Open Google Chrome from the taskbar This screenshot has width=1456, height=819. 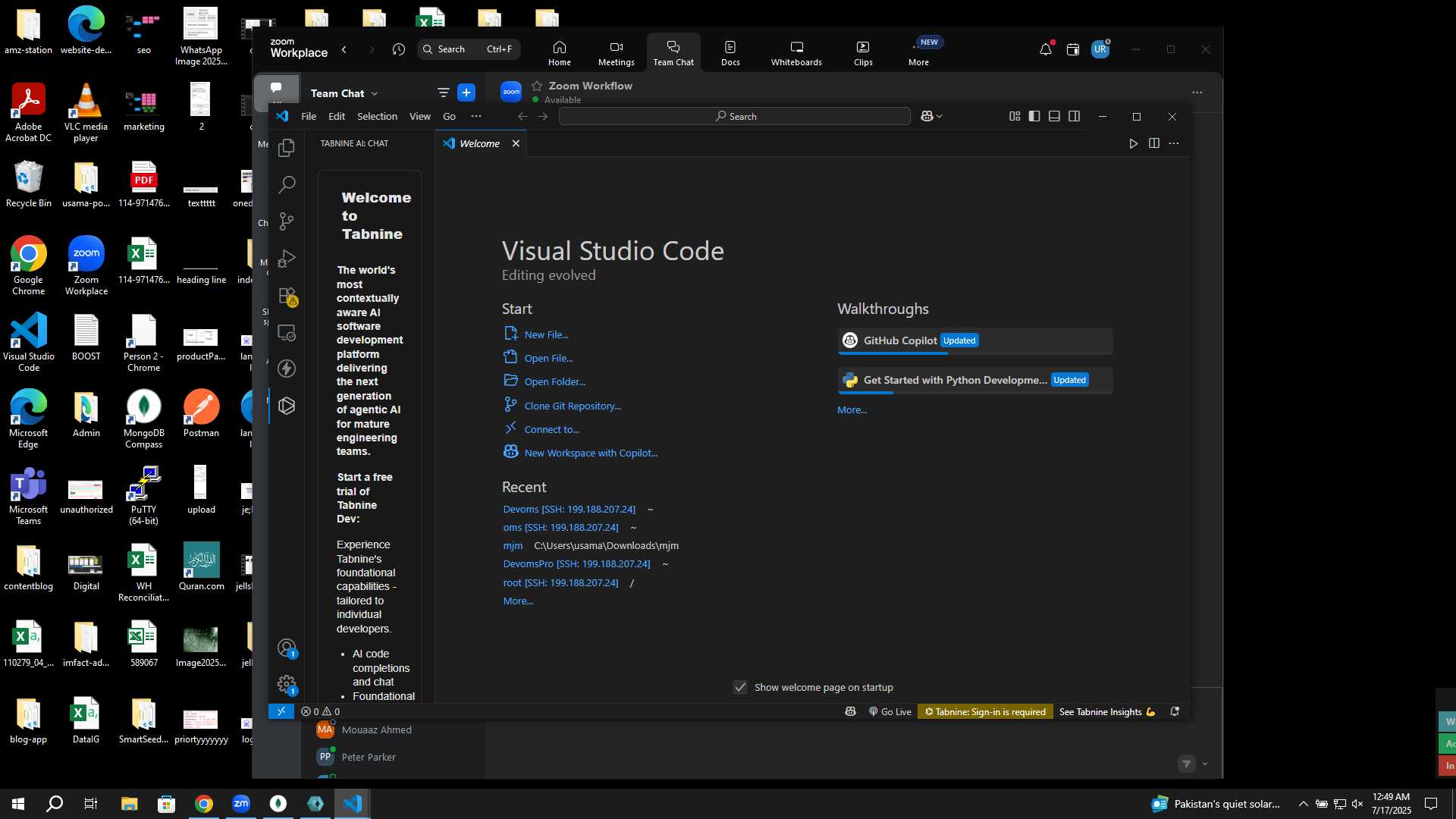(x=204, y=804)
